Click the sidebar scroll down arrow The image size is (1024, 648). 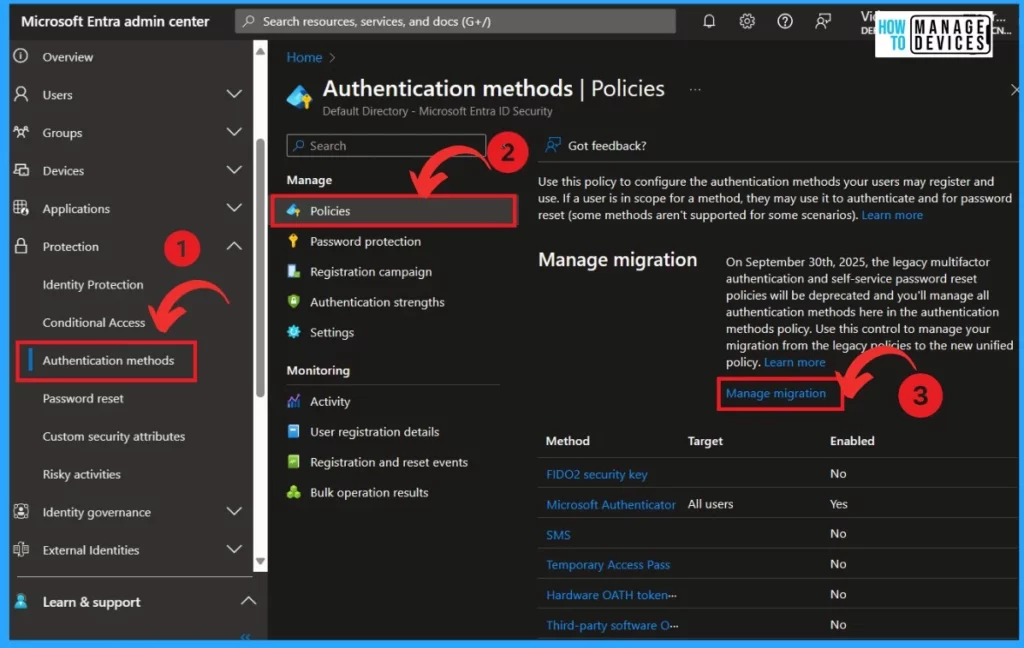pos(260,562)
